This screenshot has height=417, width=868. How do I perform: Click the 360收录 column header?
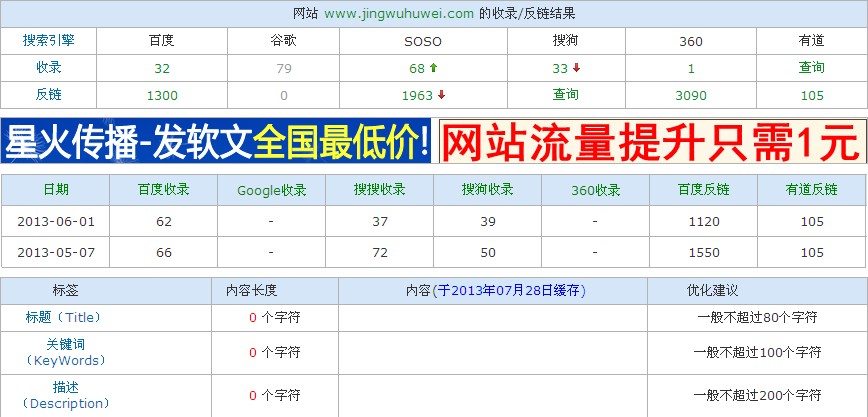coord(596,191)
